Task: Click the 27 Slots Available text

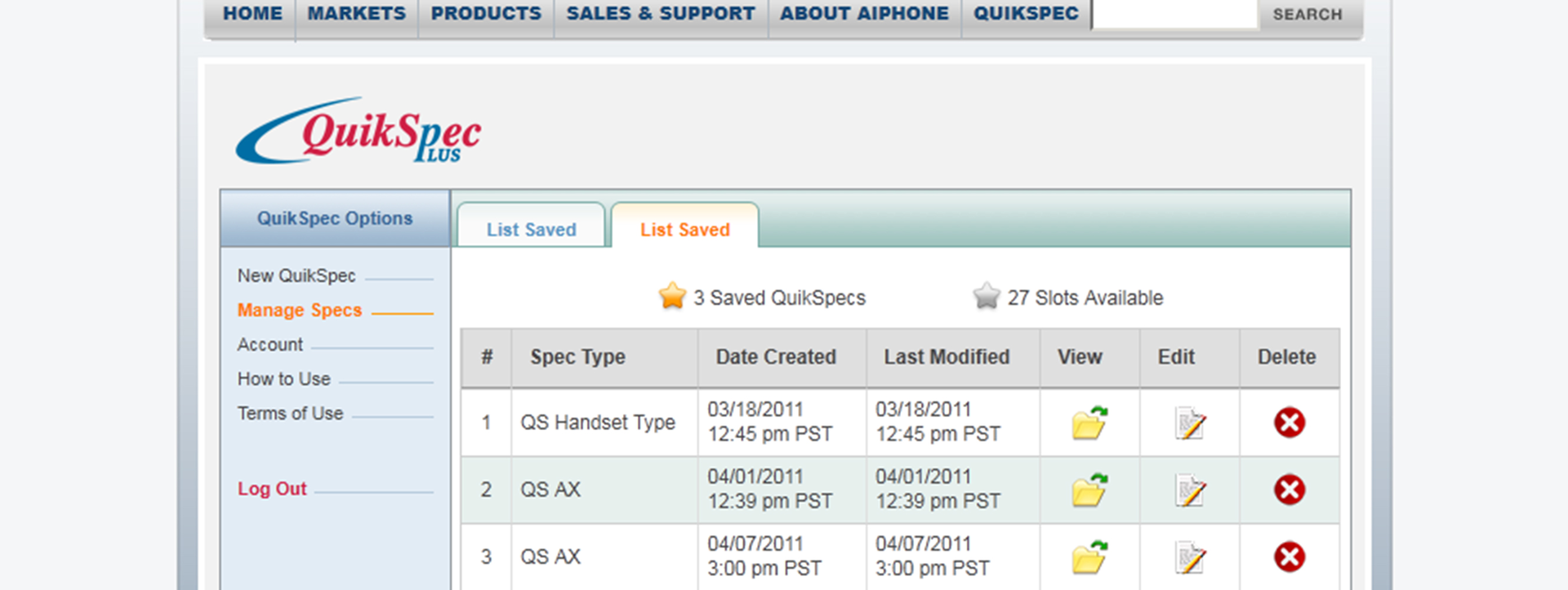Action: [x=1085, y=298]
